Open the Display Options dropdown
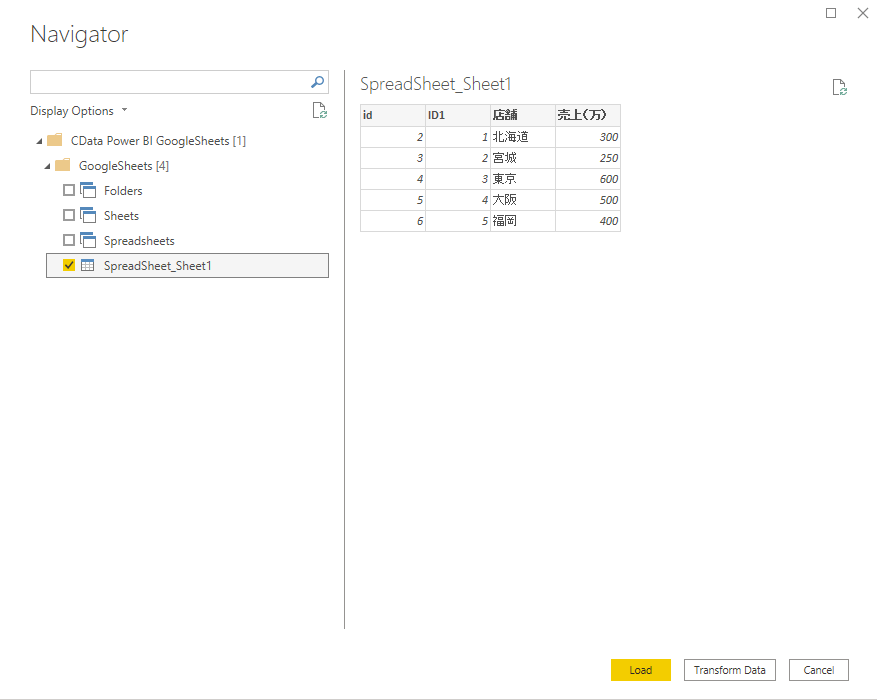This screenshot has width=877, height=700. tap(79, 111)
